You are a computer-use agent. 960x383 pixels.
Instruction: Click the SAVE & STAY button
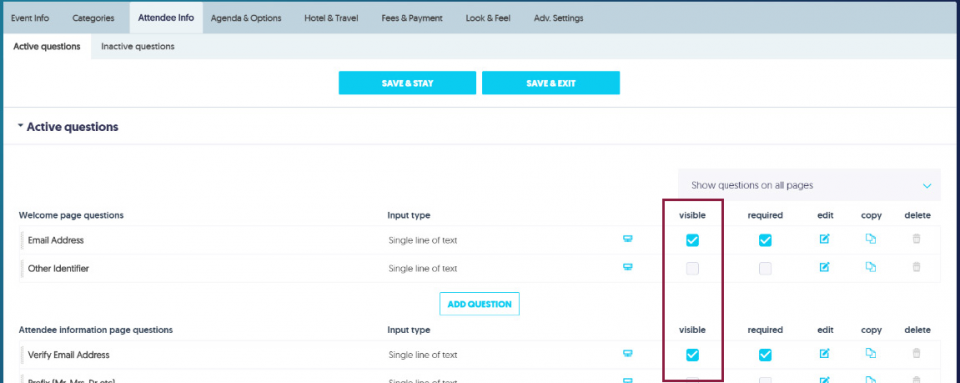[x=407, y=83]
